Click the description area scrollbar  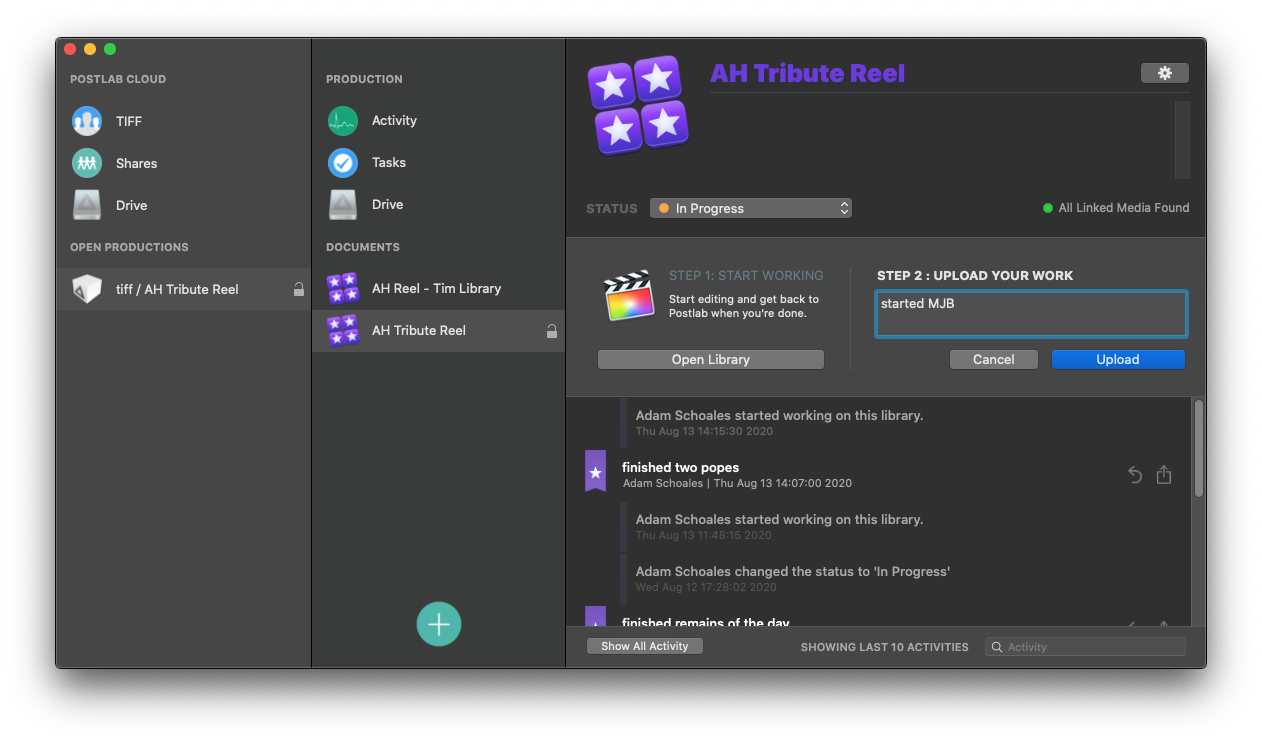[x=1182, y=139]
